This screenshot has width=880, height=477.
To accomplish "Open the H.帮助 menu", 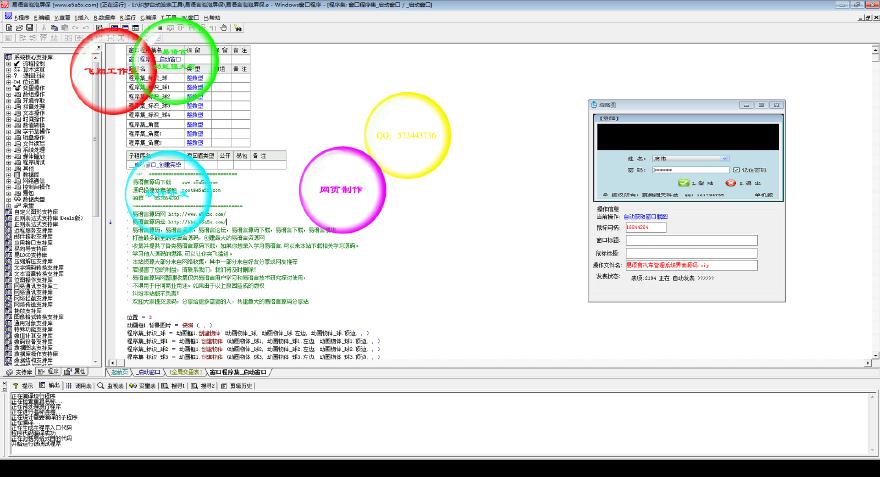I will [212, 18].
